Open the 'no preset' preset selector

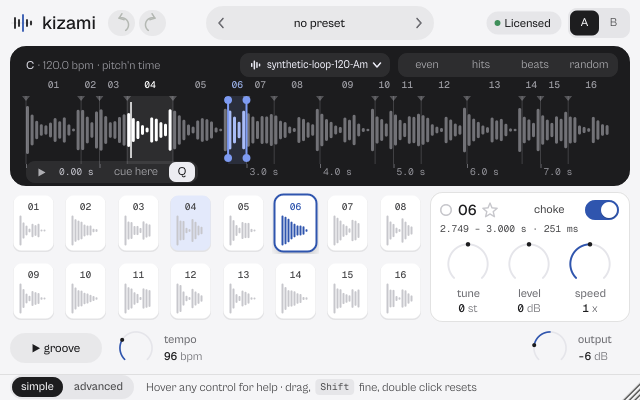(x=320, y=23)
